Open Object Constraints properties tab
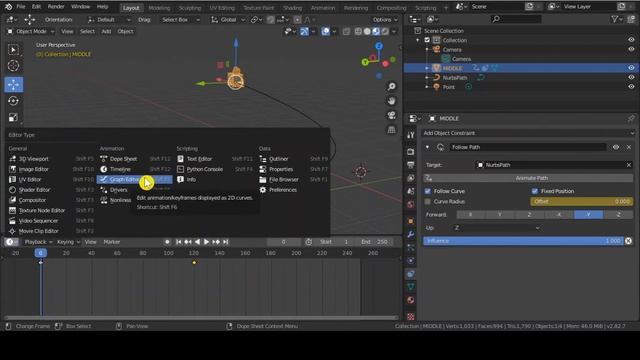This screenshot has height=360, width=640. tap(411, 274)
